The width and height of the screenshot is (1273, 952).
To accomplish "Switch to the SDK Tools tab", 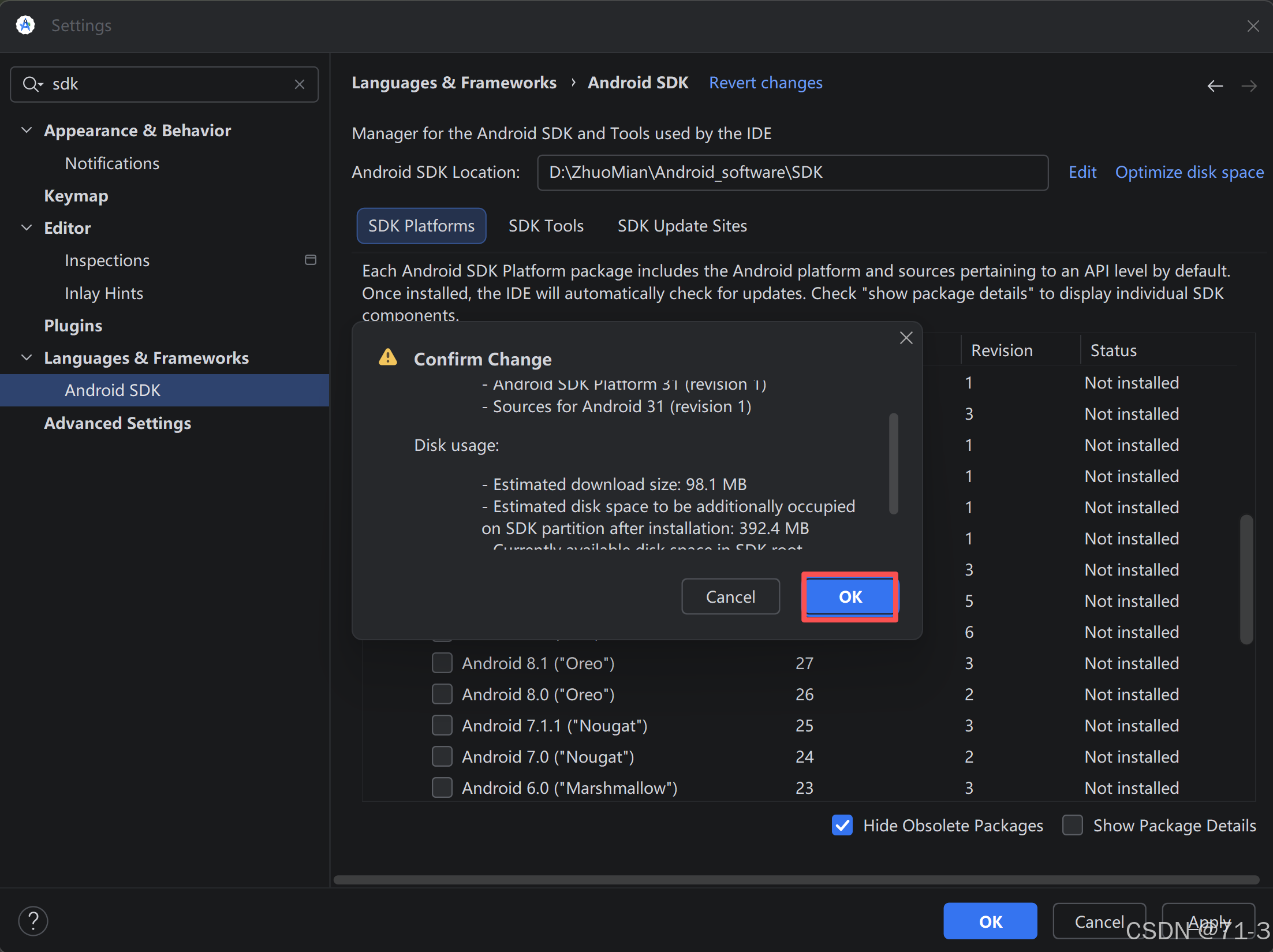I will point(546,226).
